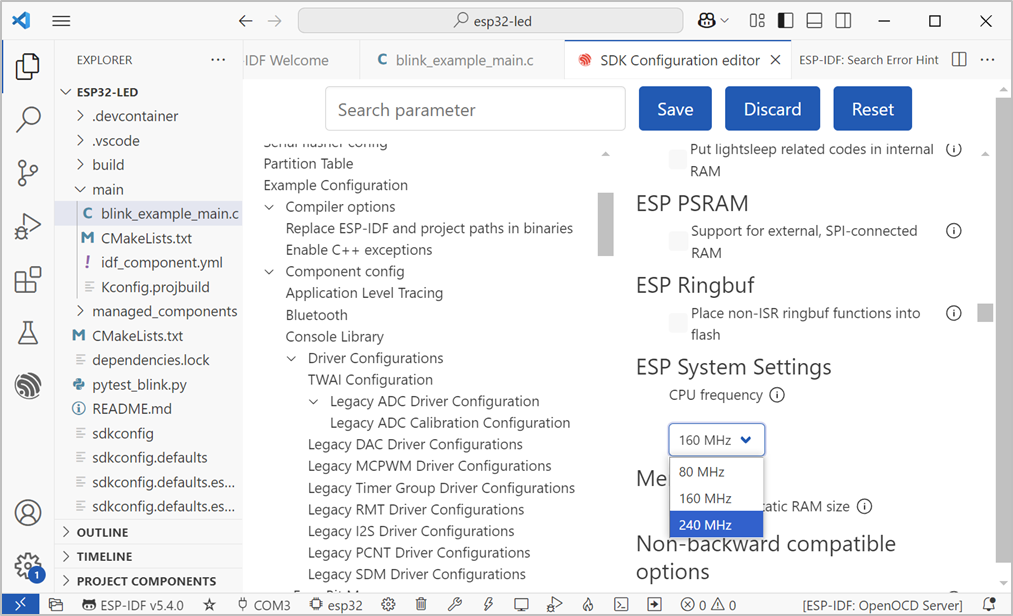1013x616 pixels.
Task: Open the Source Control view
Action: click(x=27, y=173)
